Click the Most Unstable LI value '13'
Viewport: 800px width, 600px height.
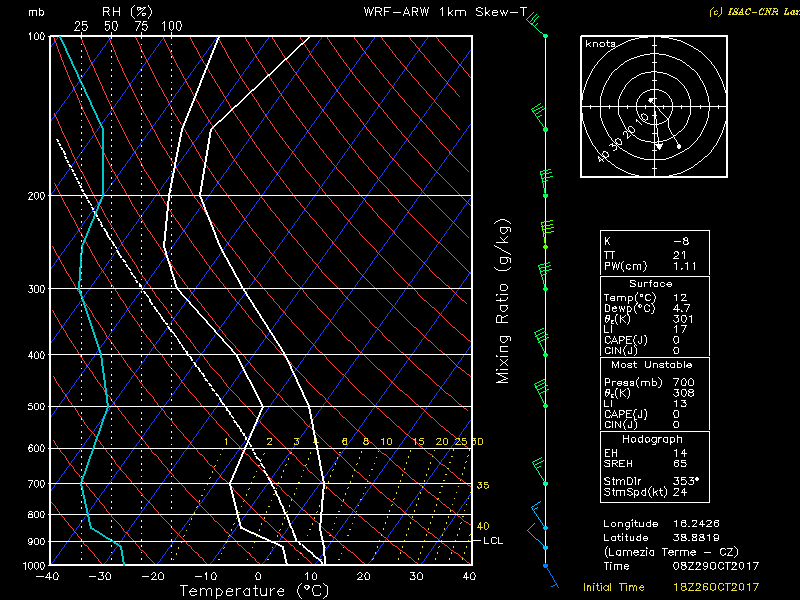pyautogui.click(x=680, y=404)
